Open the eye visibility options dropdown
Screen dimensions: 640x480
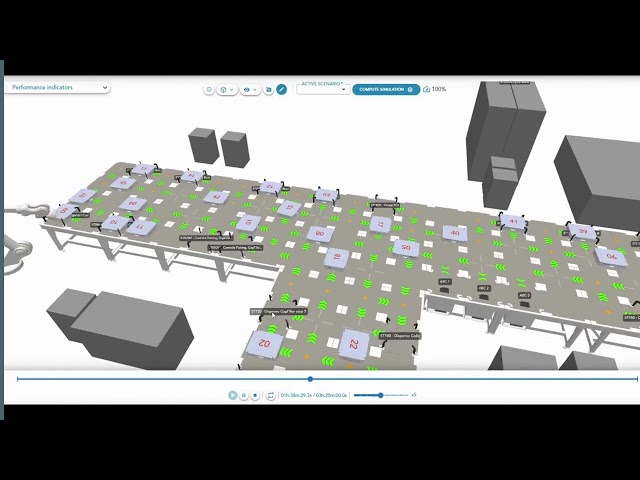(250, 89)
